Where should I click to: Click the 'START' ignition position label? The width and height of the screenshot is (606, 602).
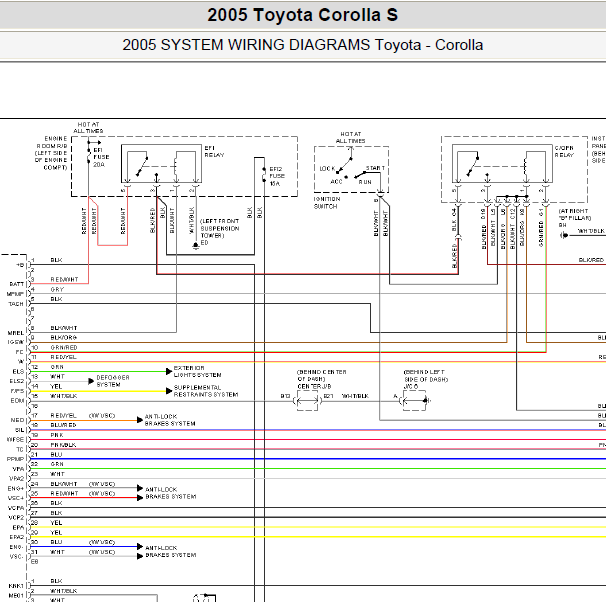pyautogui.click(x=375, y=168)
